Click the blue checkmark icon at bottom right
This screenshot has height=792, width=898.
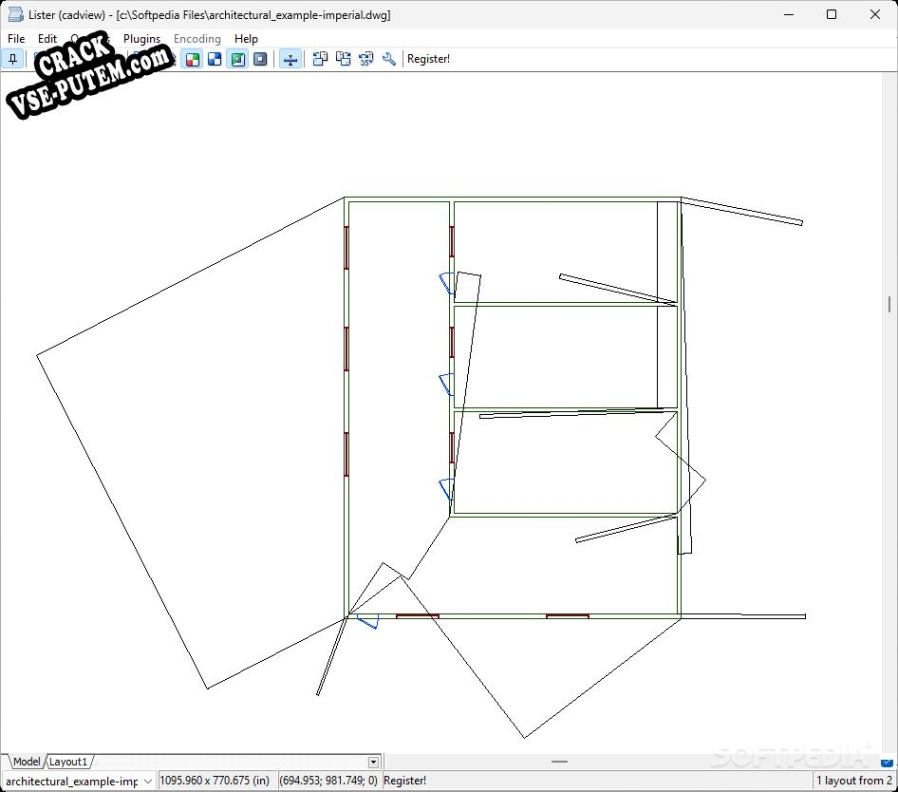tap(886, 762)
